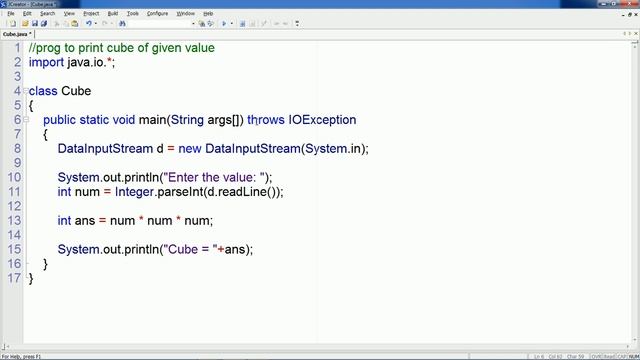Screen dimensions: 640x360
Task: Open the Search menu
Action: click(x=47, y=13)
